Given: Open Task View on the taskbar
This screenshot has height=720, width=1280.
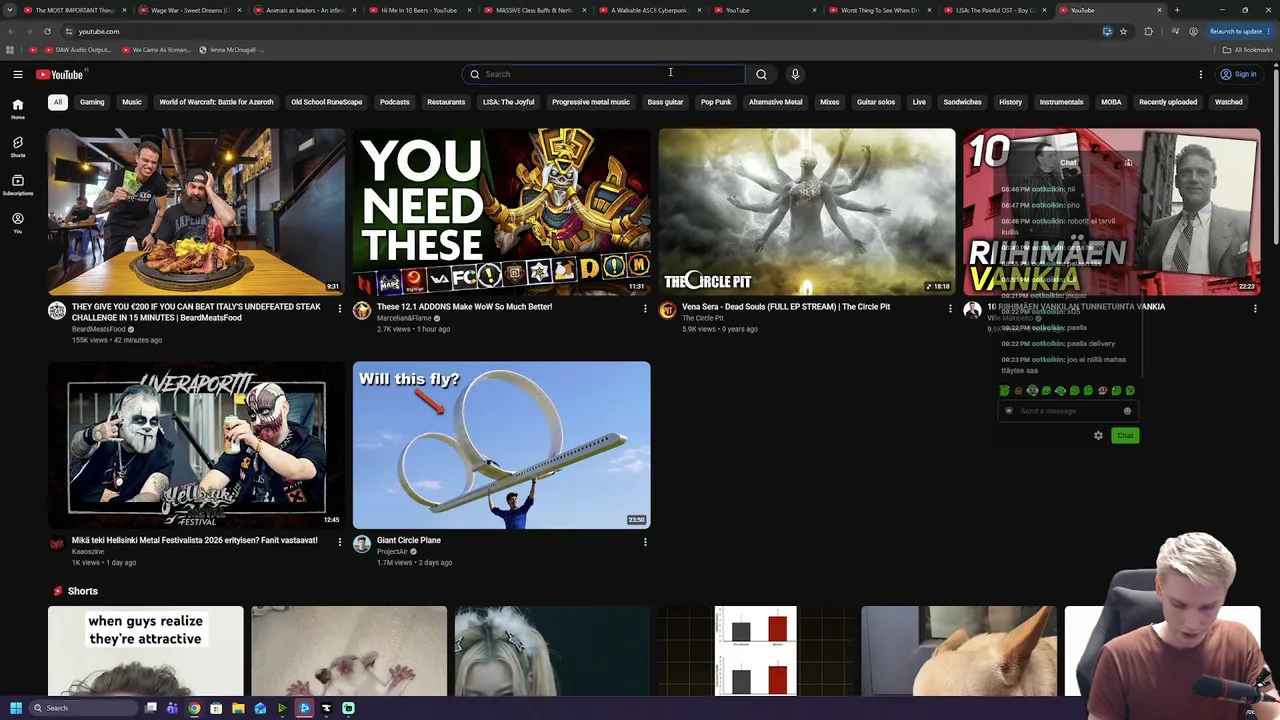Looking at the screenshot, I should tap(150, 708).
